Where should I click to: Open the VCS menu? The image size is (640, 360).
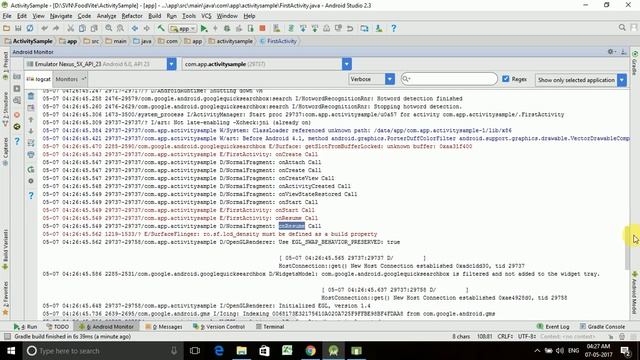tap(206, 16)
